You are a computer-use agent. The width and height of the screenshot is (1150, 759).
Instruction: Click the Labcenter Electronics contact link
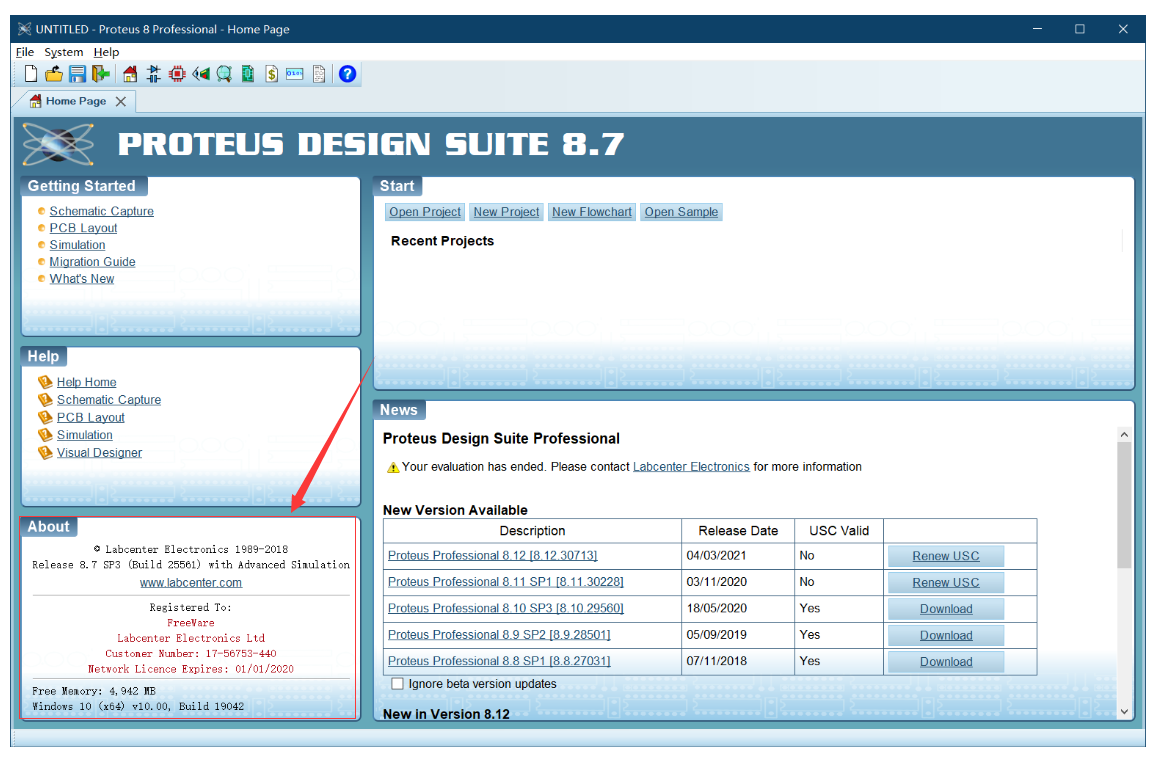pos(691,466)
